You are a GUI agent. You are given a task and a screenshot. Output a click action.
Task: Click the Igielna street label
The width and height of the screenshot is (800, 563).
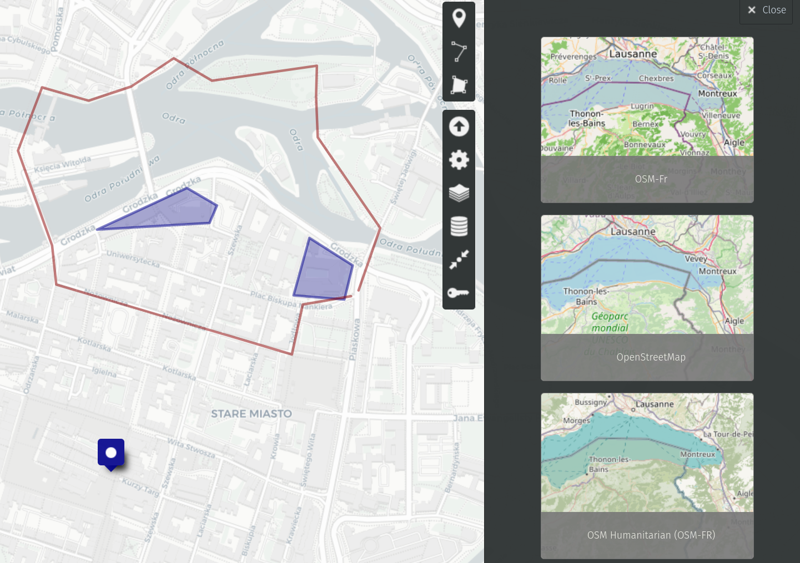point(105,372)
